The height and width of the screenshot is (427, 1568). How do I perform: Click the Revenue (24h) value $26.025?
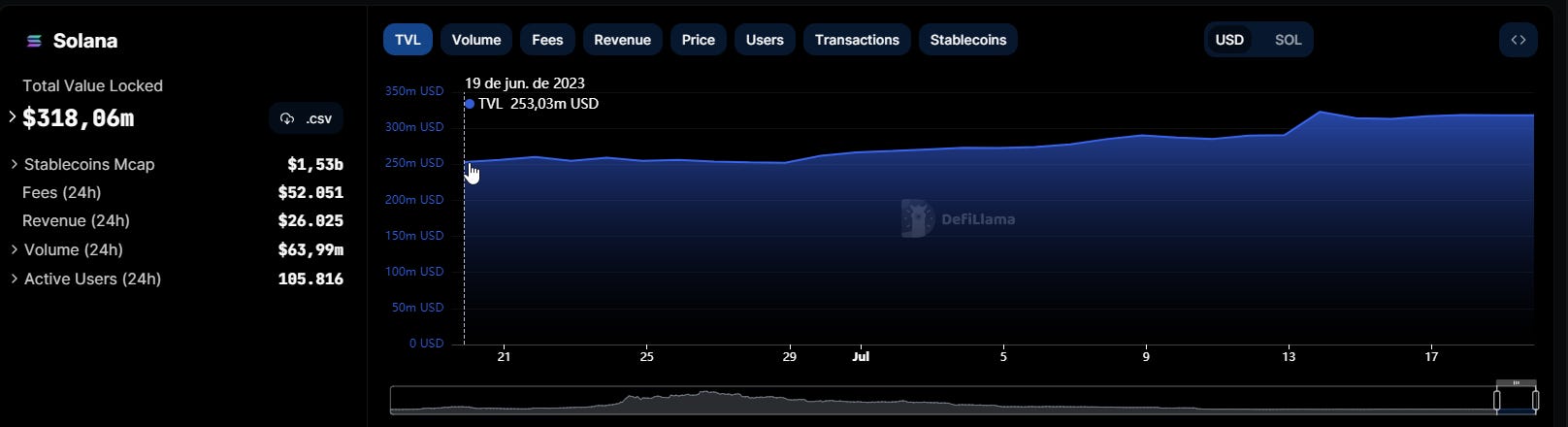tap(310, 220)
